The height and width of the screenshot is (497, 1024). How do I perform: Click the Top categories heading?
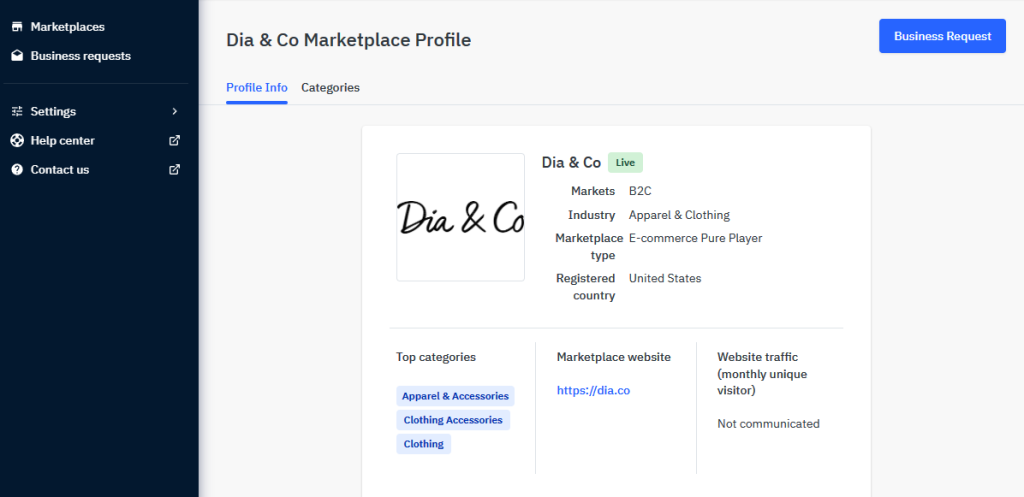point(436,357)
